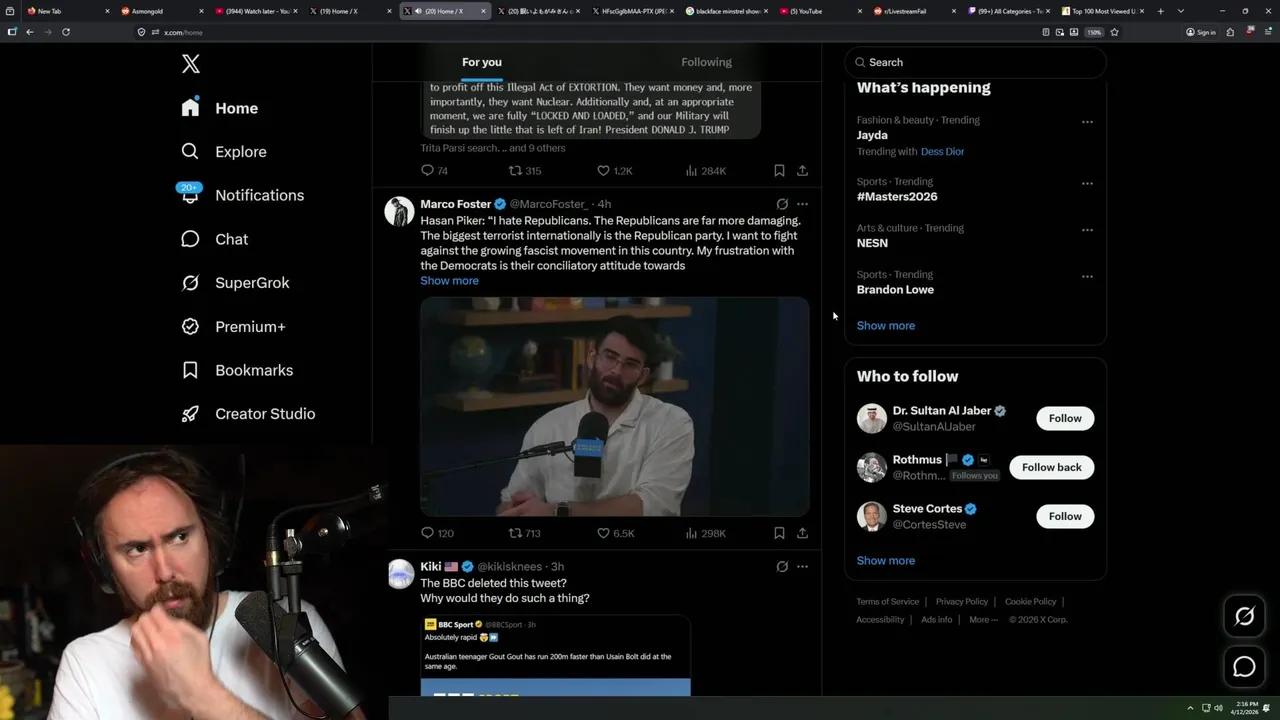Click the Search input field
The height and width of the screenshot is (720, 1280).
click(x=976, y=62)
